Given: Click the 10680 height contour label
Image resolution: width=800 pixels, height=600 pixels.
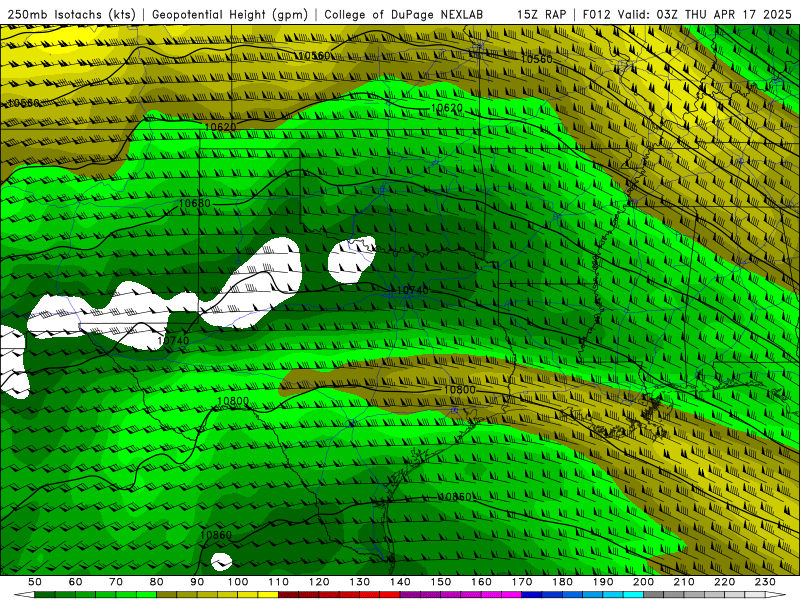Looking at the screenshot, I should [194, 203].
